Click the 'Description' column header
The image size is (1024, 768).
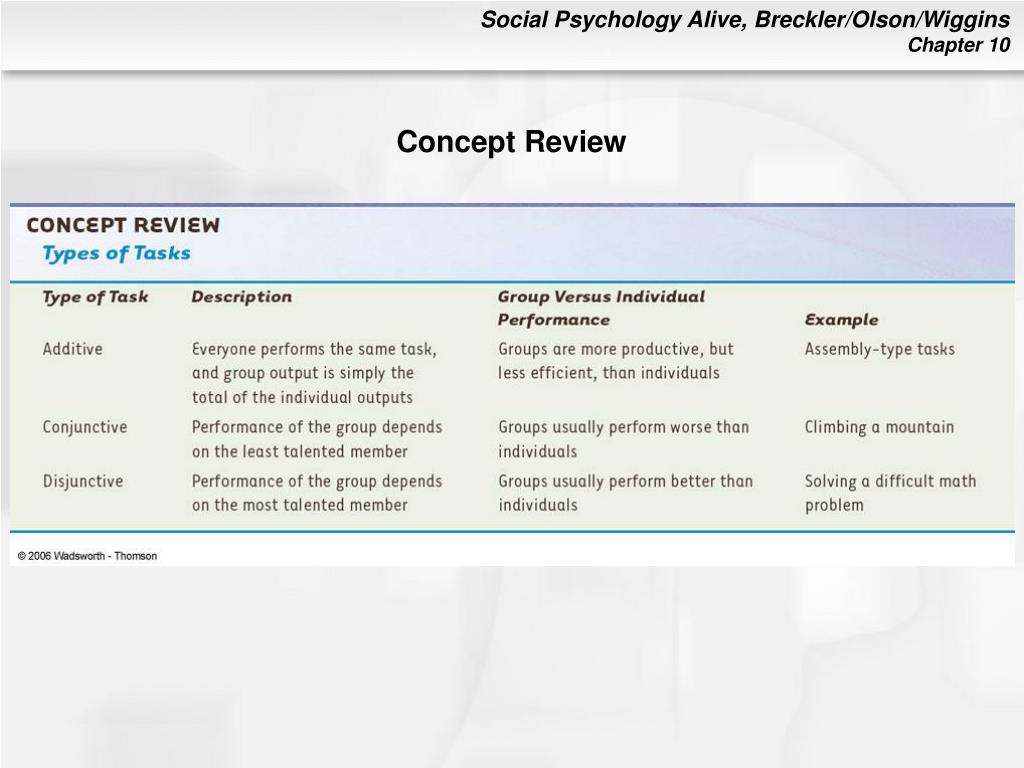[242, 297]
